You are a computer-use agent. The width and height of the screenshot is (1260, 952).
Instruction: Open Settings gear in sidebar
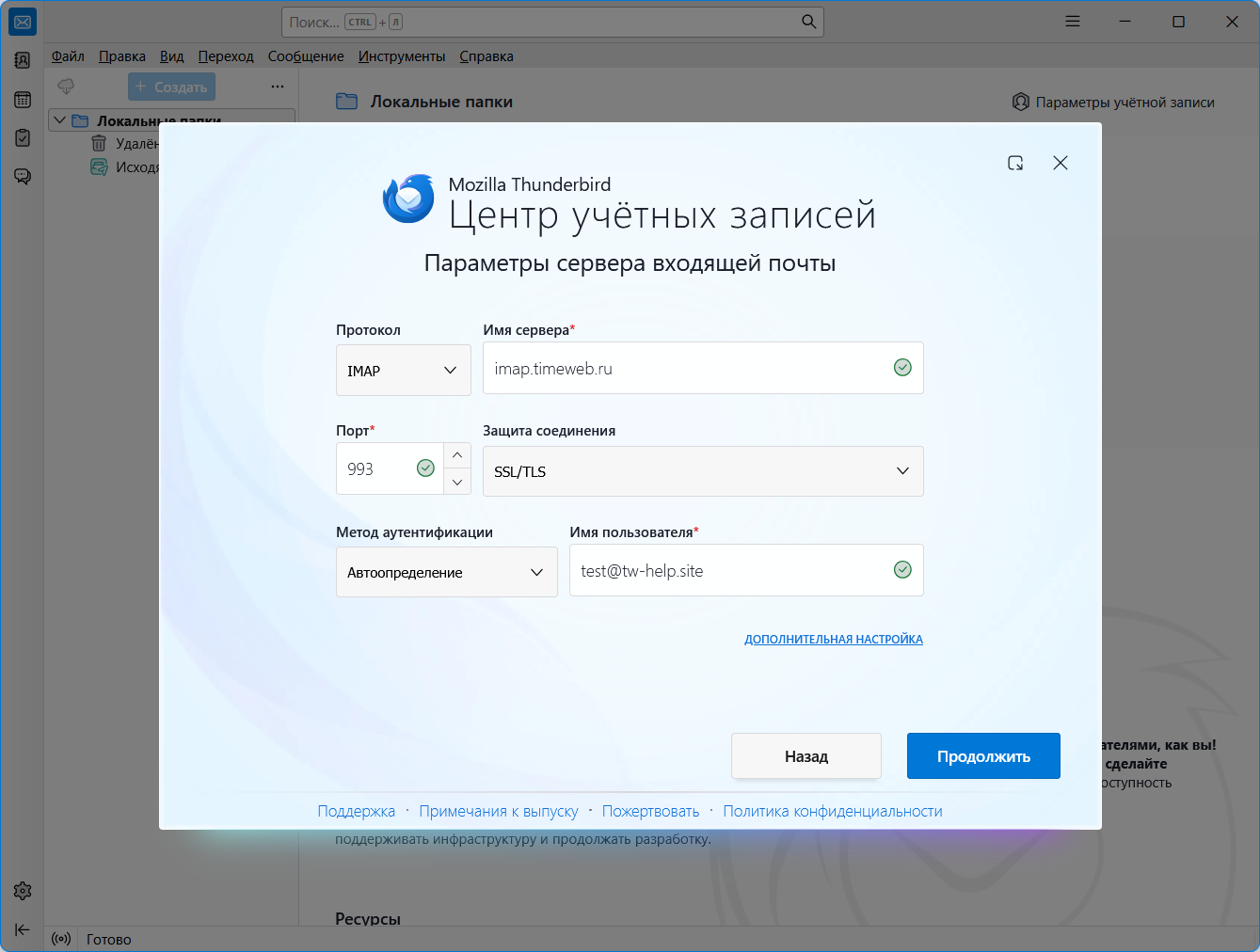(23, 891)
